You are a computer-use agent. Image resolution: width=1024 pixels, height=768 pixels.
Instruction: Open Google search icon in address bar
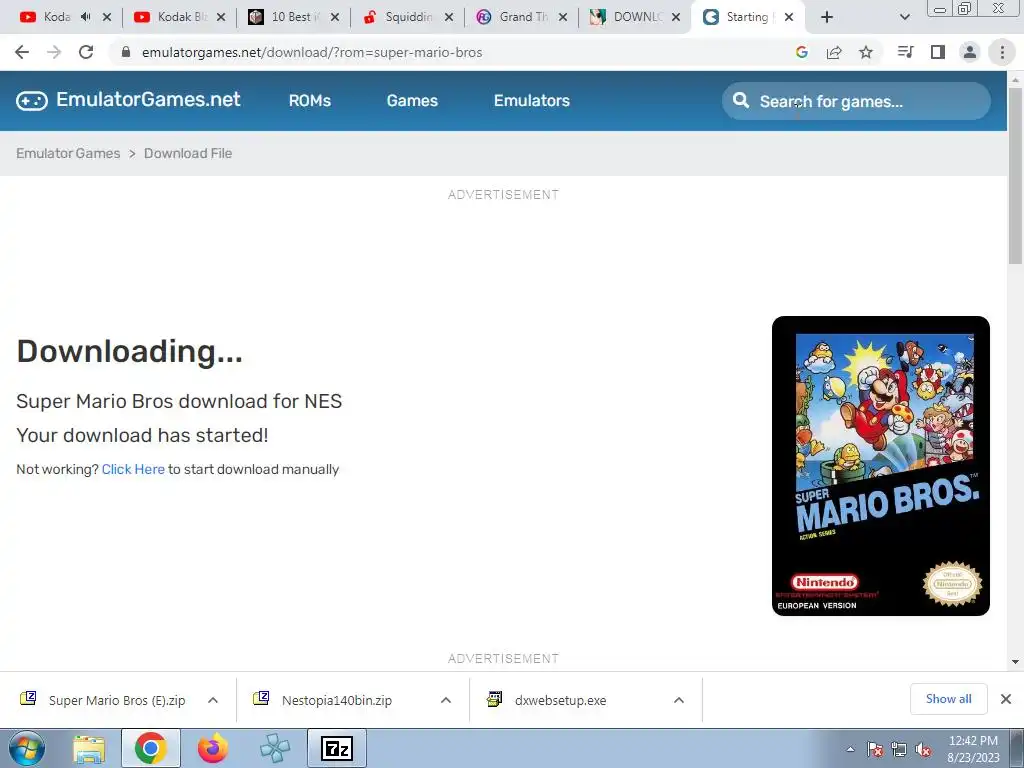802,52
